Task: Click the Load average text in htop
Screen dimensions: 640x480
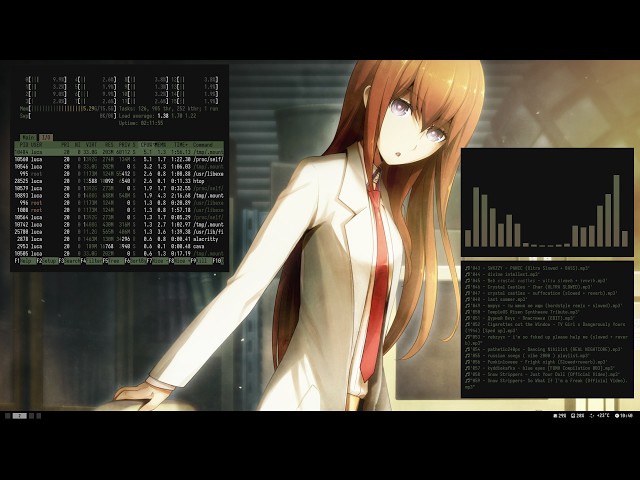Action: [x=157, y=116]
